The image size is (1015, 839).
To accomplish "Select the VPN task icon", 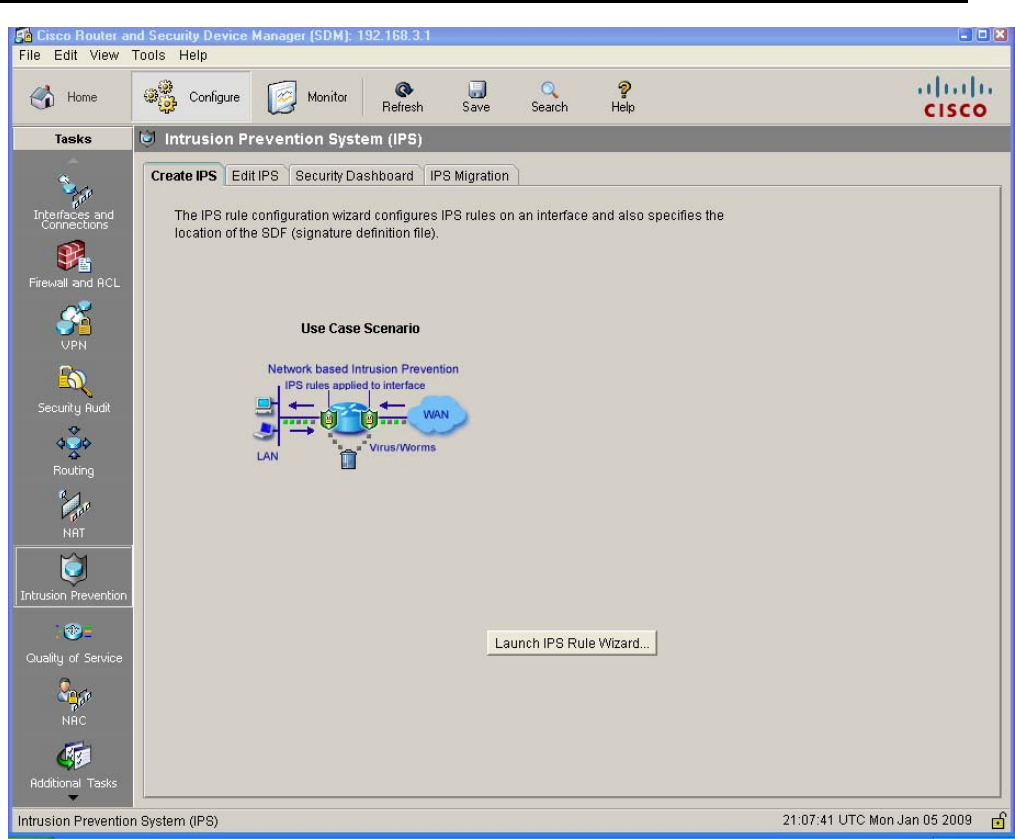I will (74, 327).
